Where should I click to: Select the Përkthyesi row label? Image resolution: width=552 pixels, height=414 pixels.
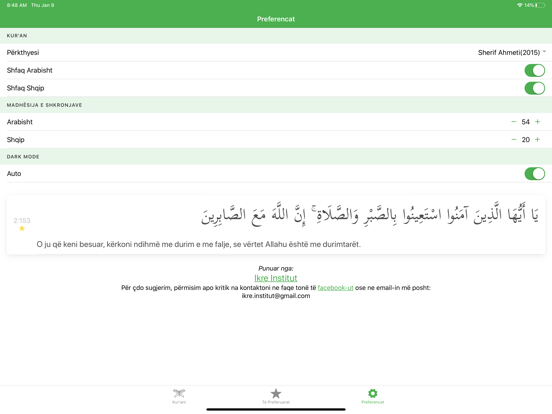click(23, 52)
